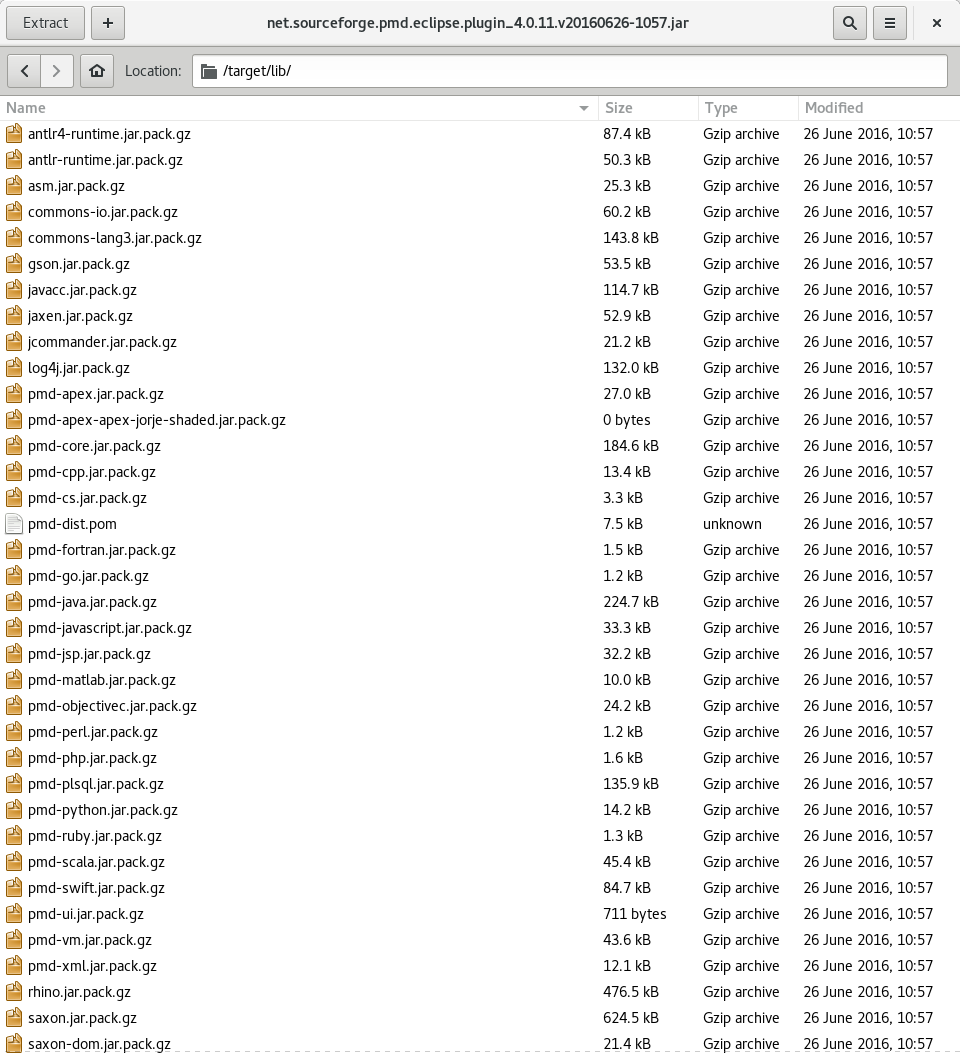Select file name pmd-perl.jar.pack.gz
The width and height of the screenshot is (960, 1053).
(x=93, y=732)
